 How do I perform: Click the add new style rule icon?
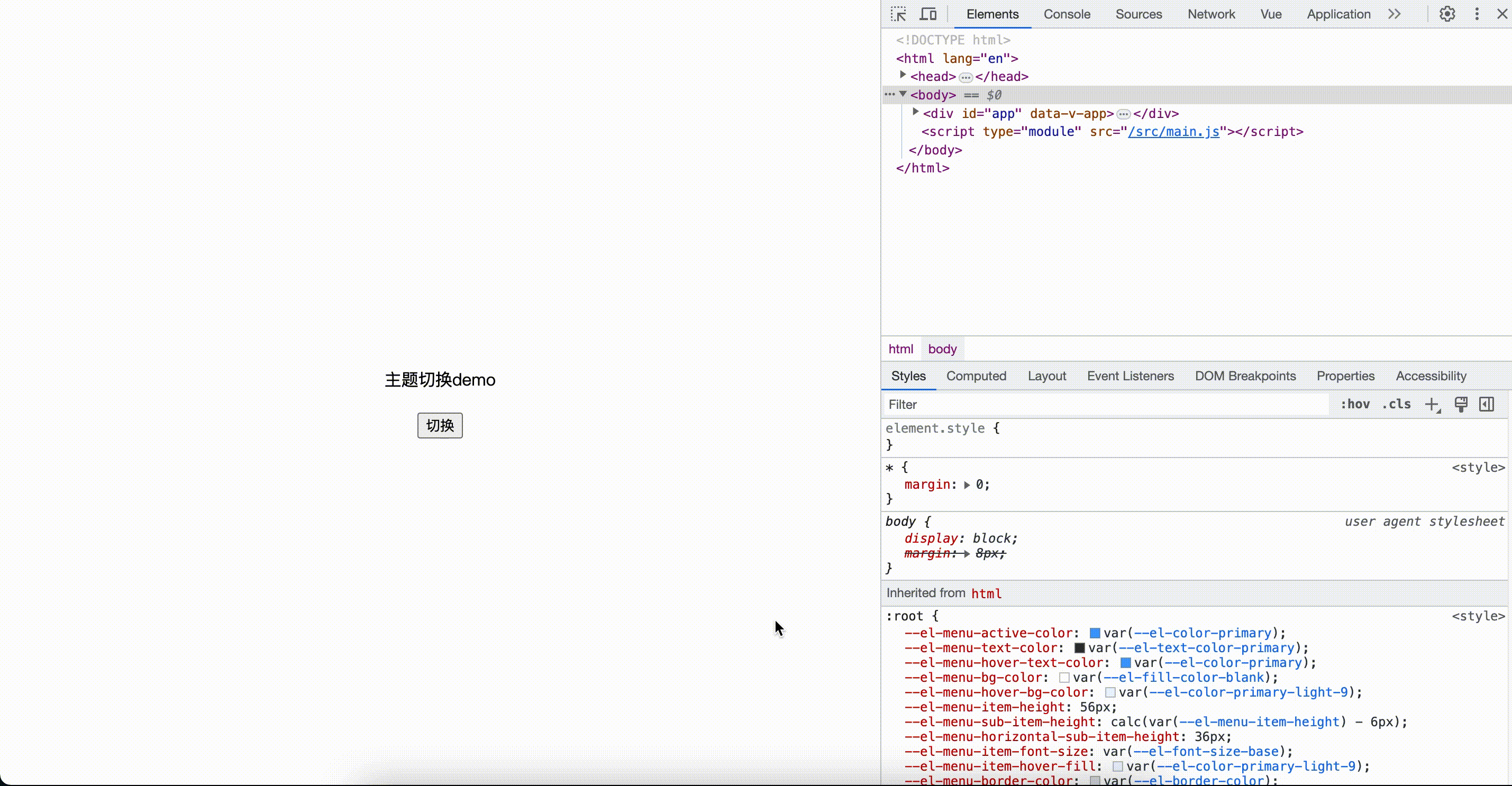1434,404
